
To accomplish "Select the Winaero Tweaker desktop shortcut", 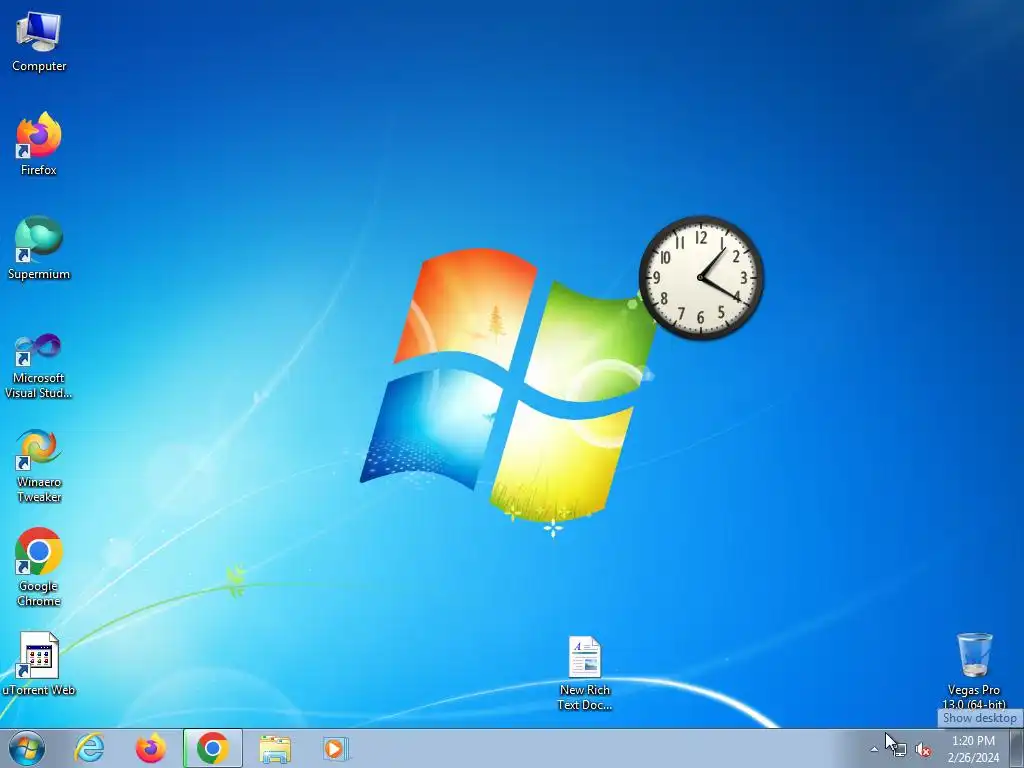I will coord(39,466).
